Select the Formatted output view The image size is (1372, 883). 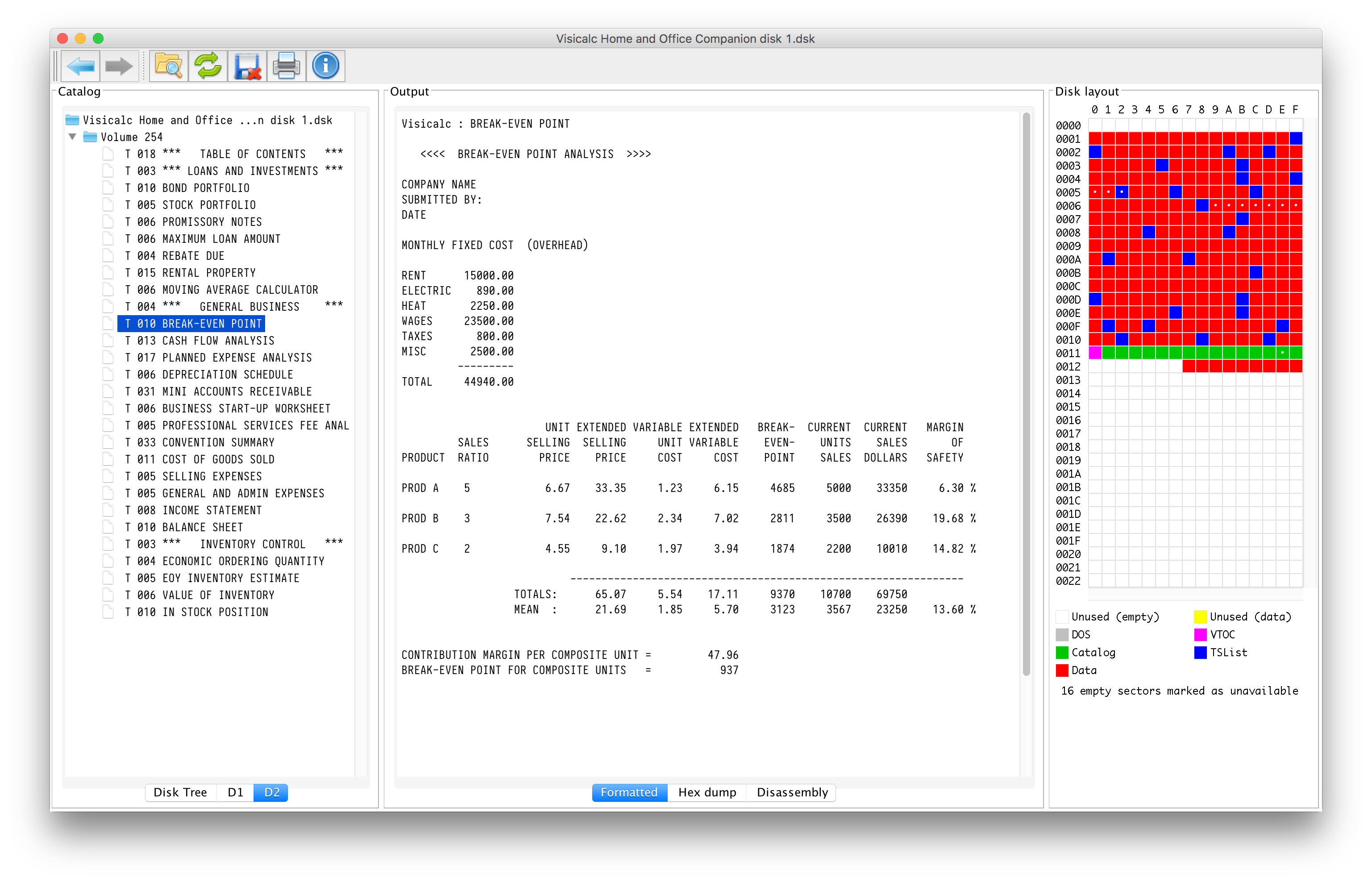[x=629, y=792]
